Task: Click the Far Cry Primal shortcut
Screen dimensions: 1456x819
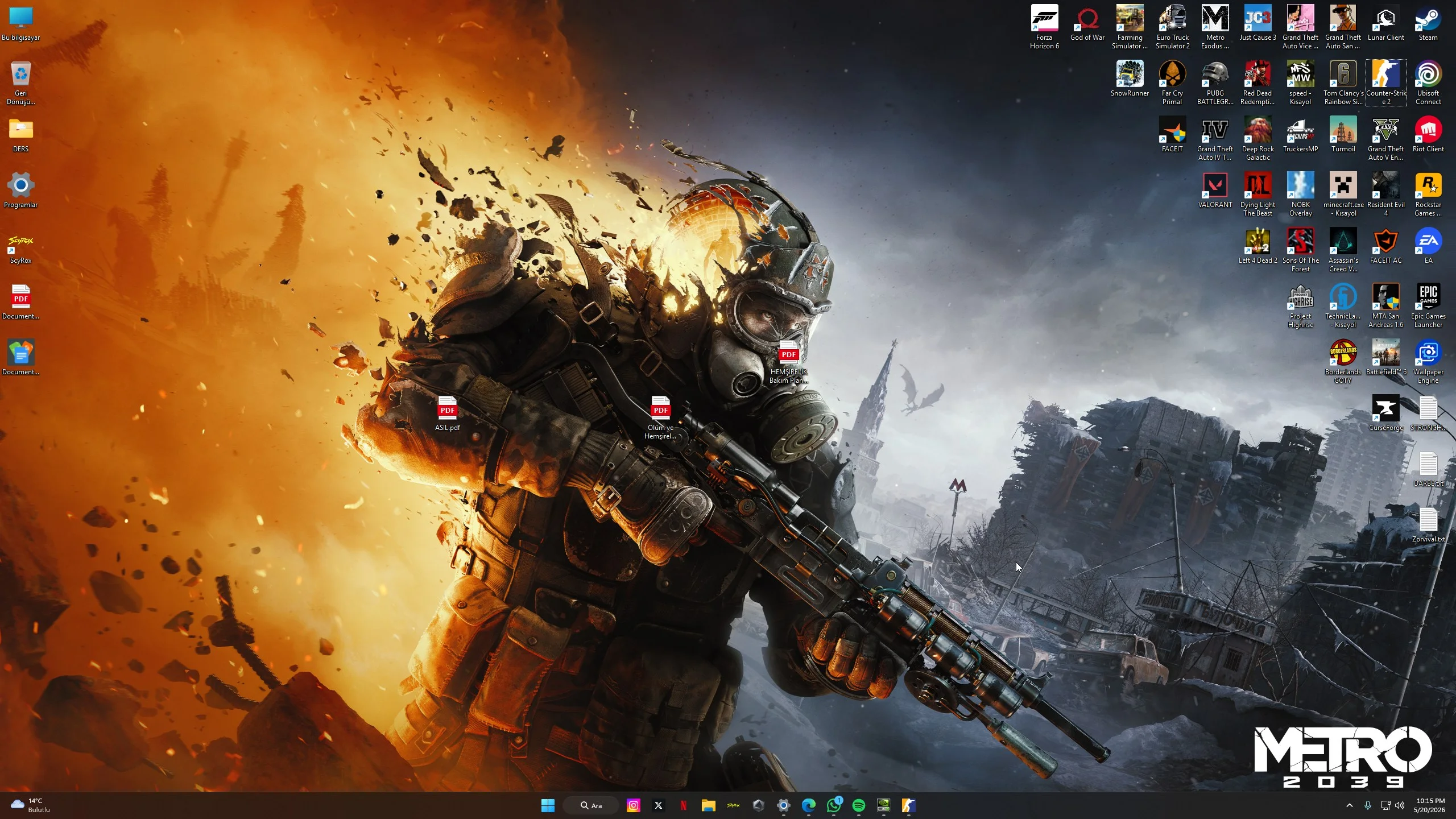Action: coord(1172,82)
